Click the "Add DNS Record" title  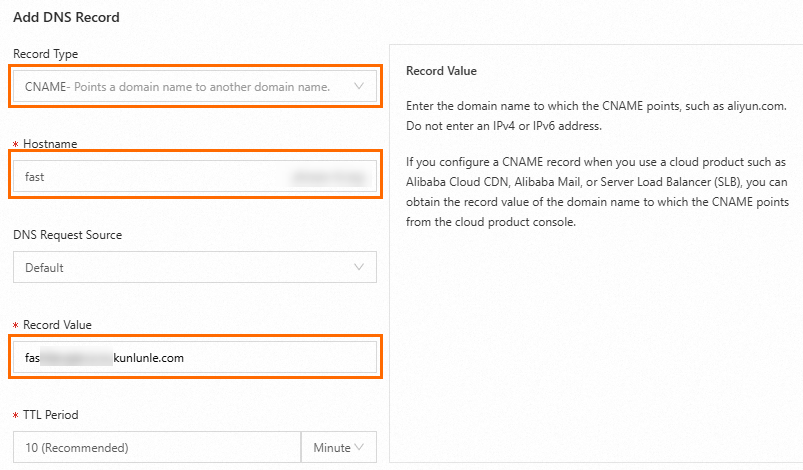(65, 17)
